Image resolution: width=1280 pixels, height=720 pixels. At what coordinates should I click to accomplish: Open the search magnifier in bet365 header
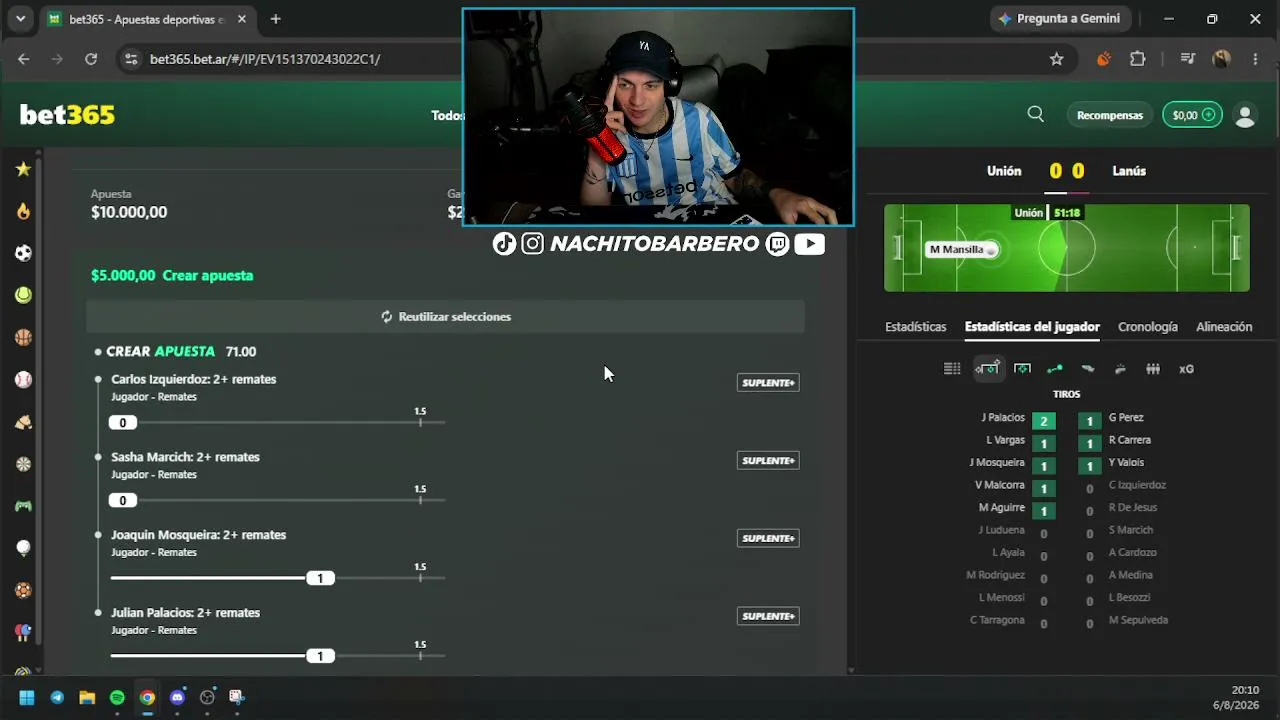[x=1036, y=115]
